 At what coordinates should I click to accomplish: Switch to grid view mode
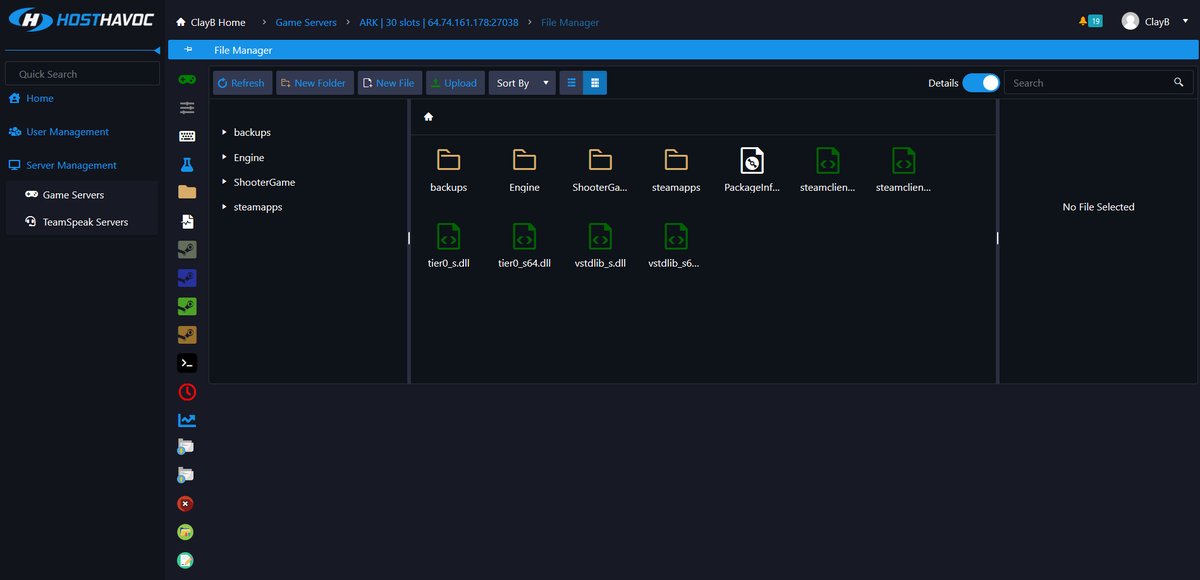pyautogui.click(x=595, y=82)
